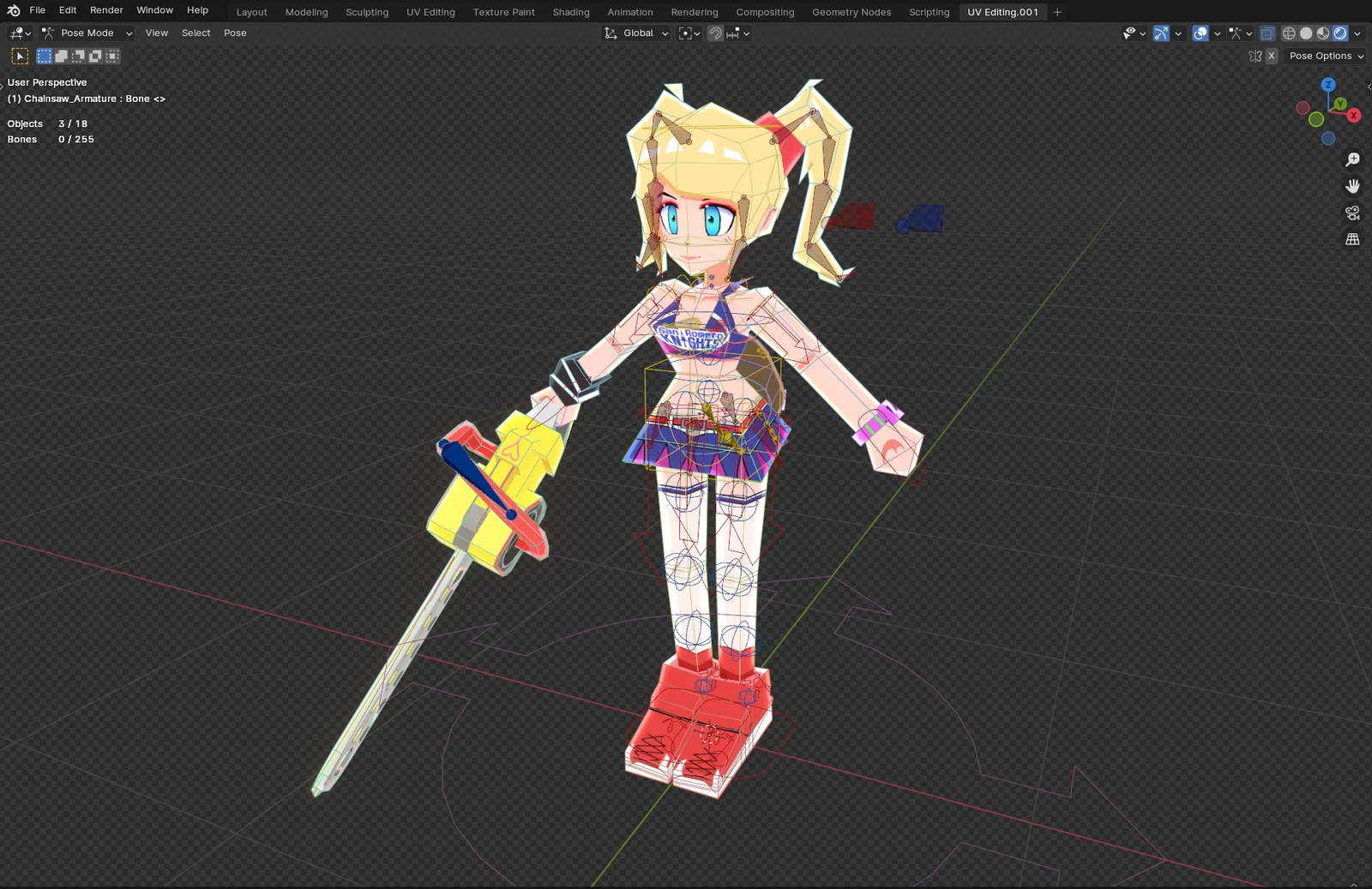Open the UV Editing.001 workspace tab

pos(1002,12)
